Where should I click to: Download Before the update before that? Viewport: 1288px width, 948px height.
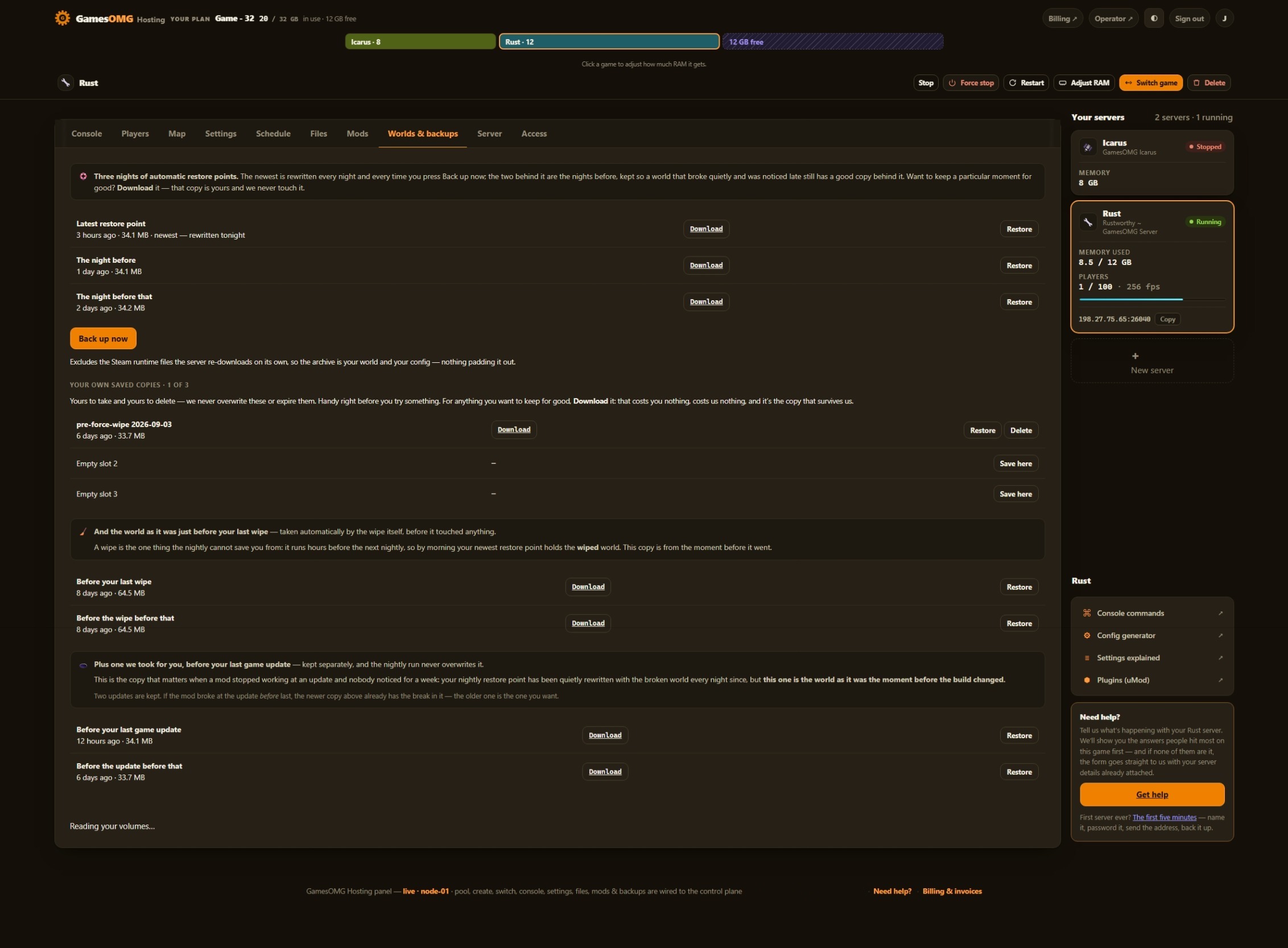click(605, 772)
